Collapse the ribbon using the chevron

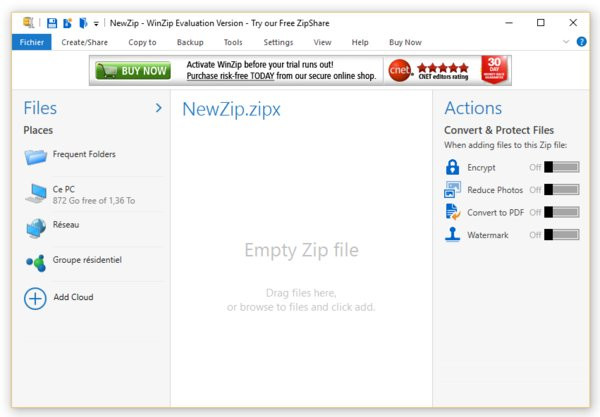[x=566, y=42]
